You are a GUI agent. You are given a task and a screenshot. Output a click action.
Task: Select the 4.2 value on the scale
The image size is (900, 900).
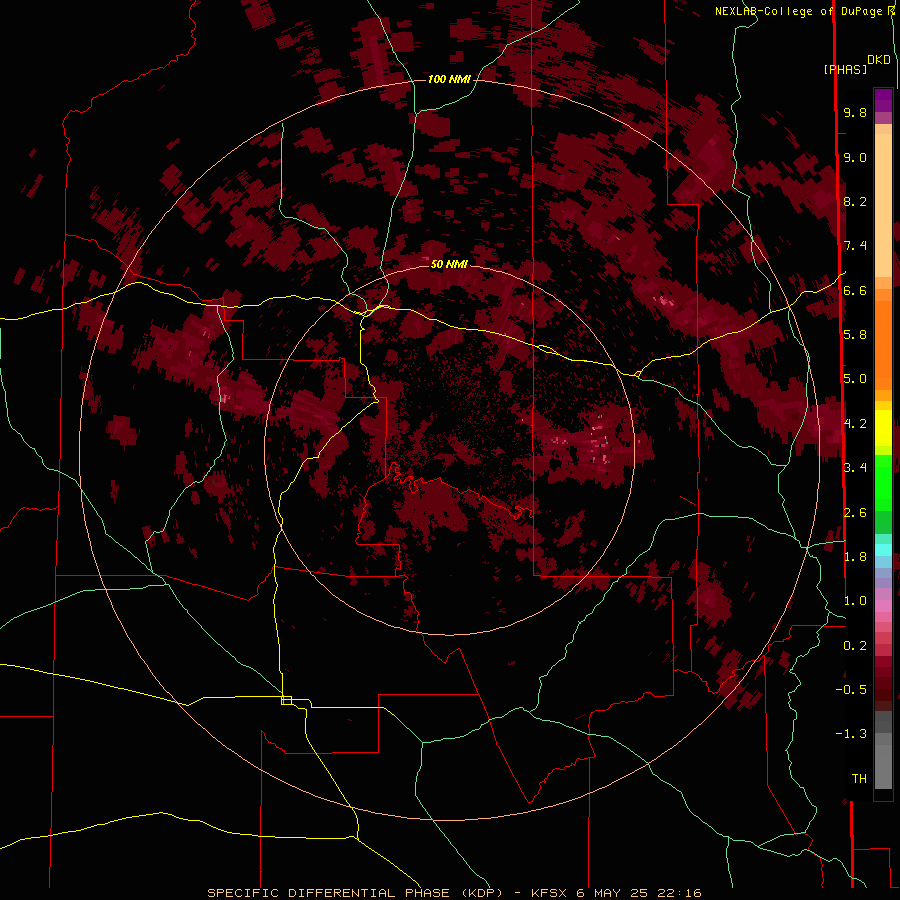(x=855, y=423)
